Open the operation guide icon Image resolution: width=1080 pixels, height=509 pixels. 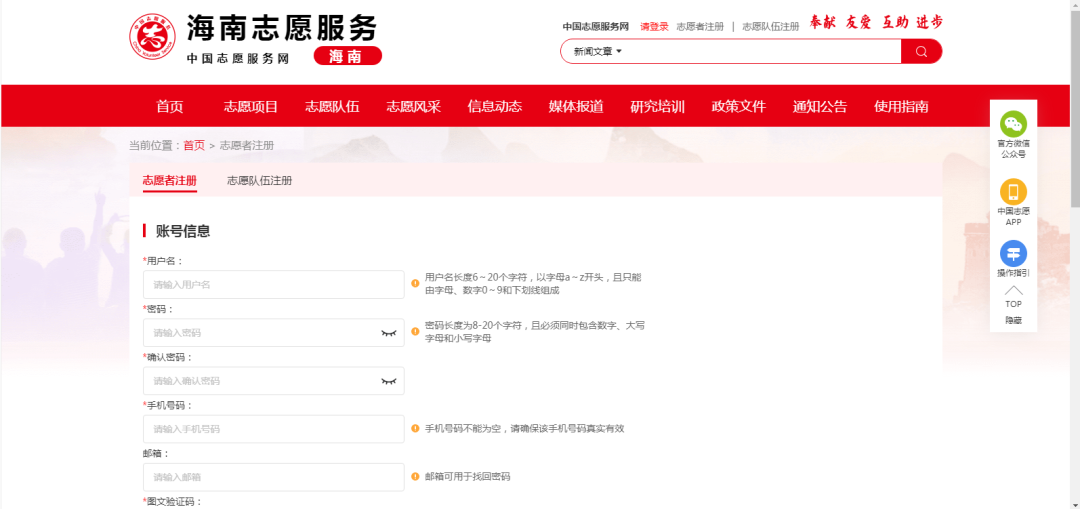(x=1013, y=254)
